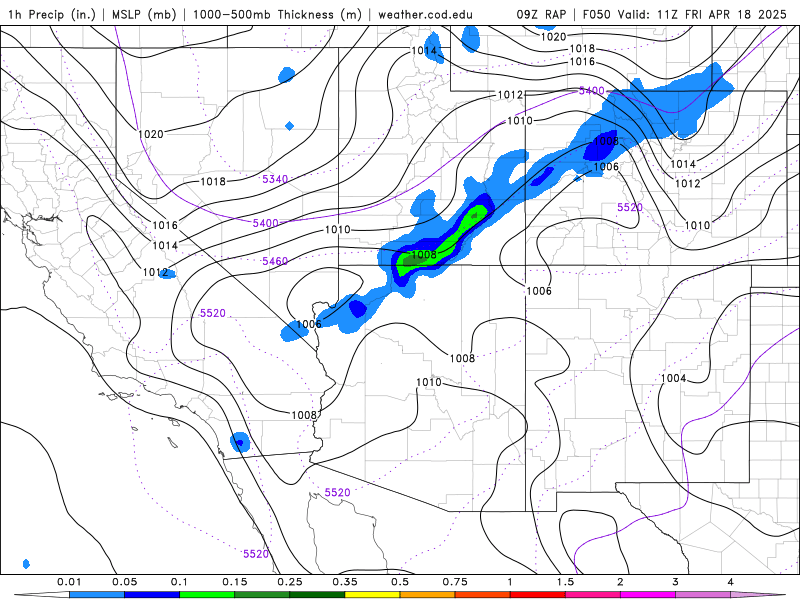Click the 0.05 legend value

(124, 582)
